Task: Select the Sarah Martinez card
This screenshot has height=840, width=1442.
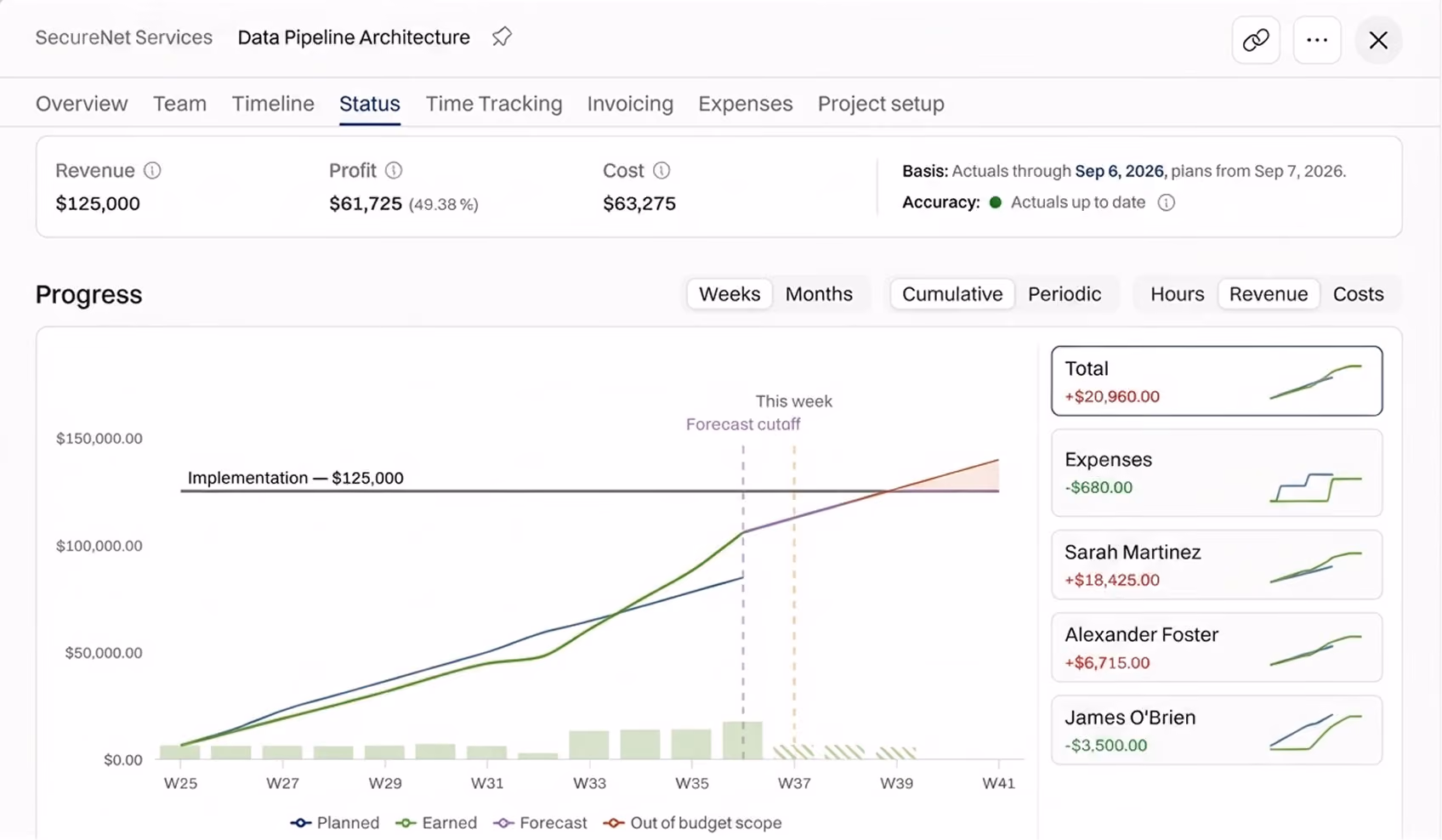Action: pyautogui.click(x=1217, y=565)
